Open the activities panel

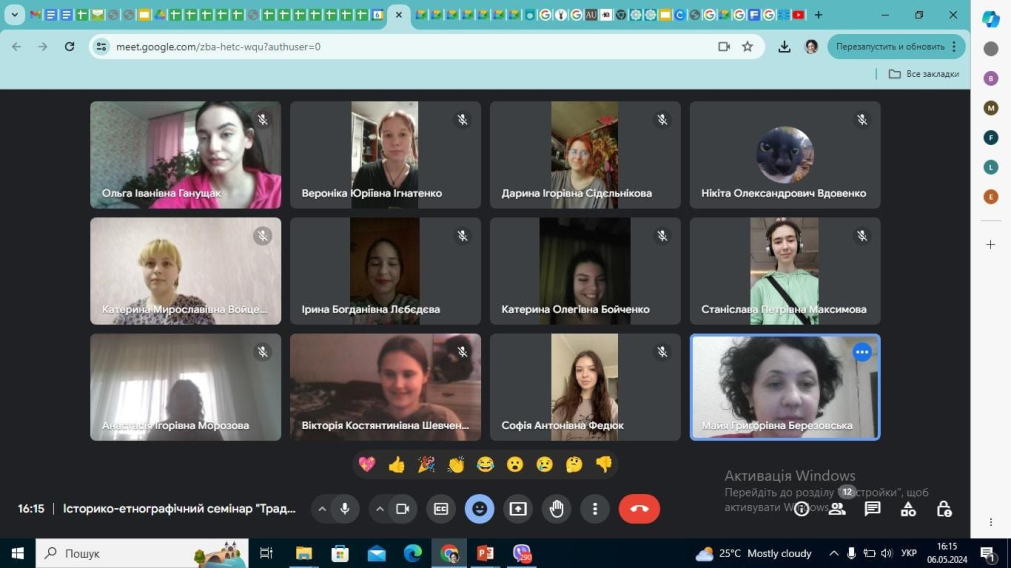coord(908,509)
